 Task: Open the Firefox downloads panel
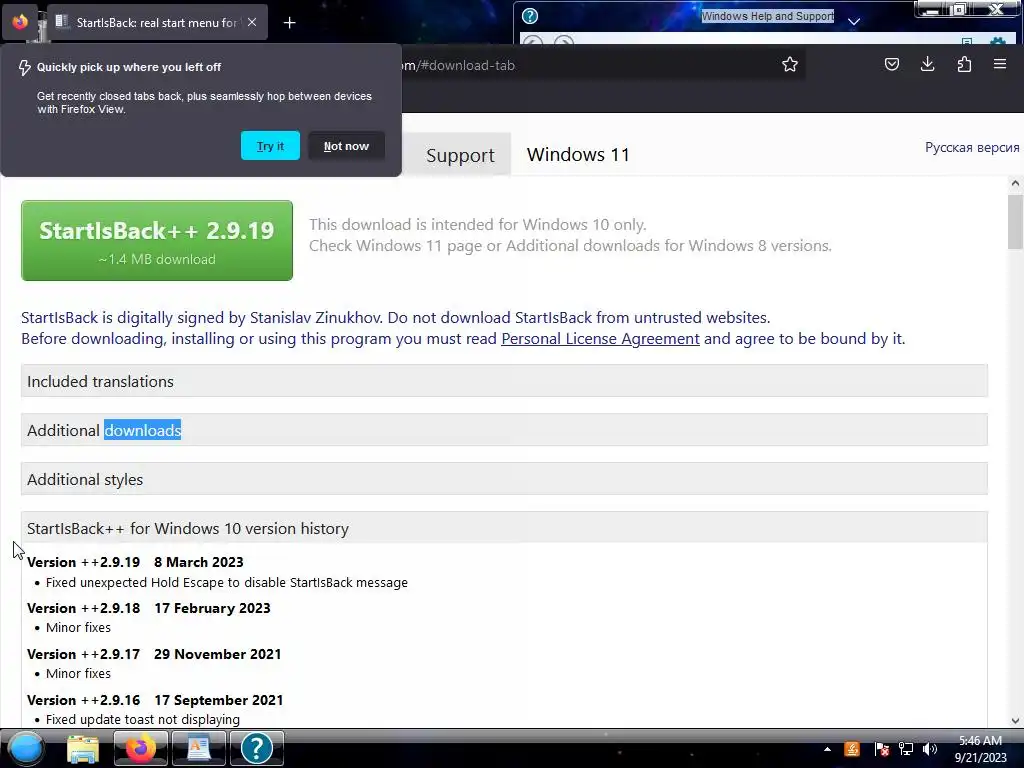(x=927, y=64)
